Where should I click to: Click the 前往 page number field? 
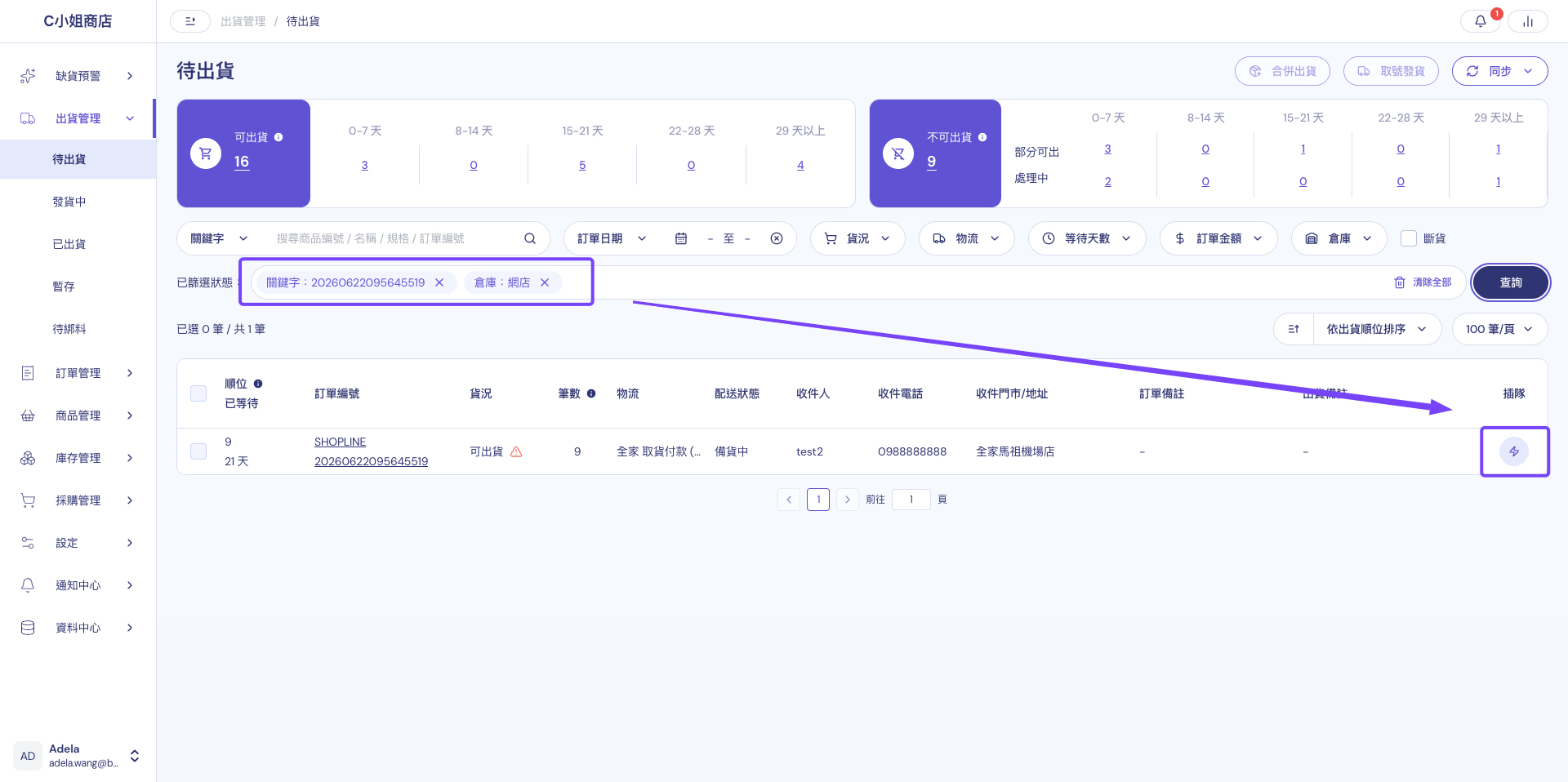point(911,500)
